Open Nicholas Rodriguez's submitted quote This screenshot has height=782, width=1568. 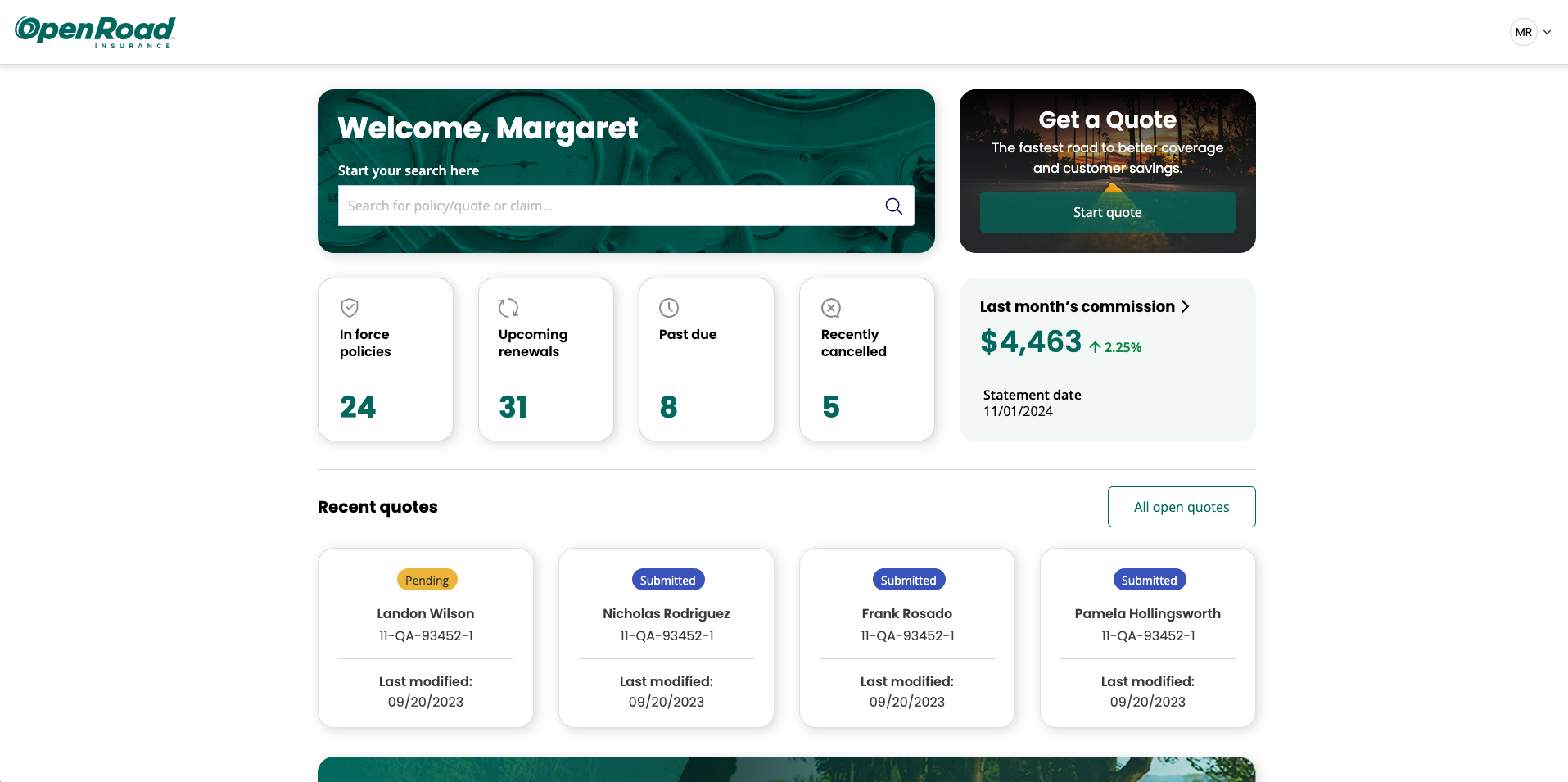coord(666,637)
